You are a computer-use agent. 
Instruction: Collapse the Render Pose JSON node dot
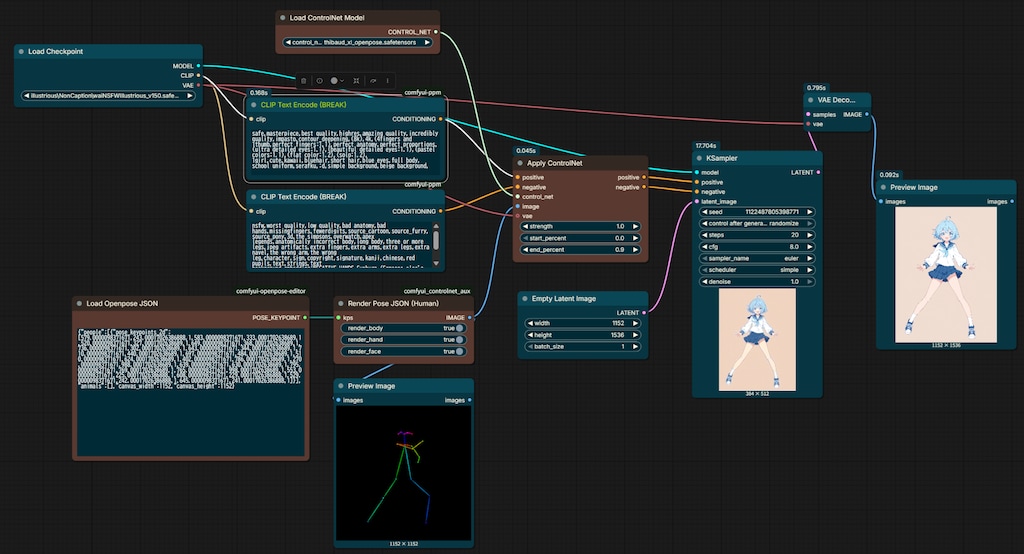tap(340, 304)
